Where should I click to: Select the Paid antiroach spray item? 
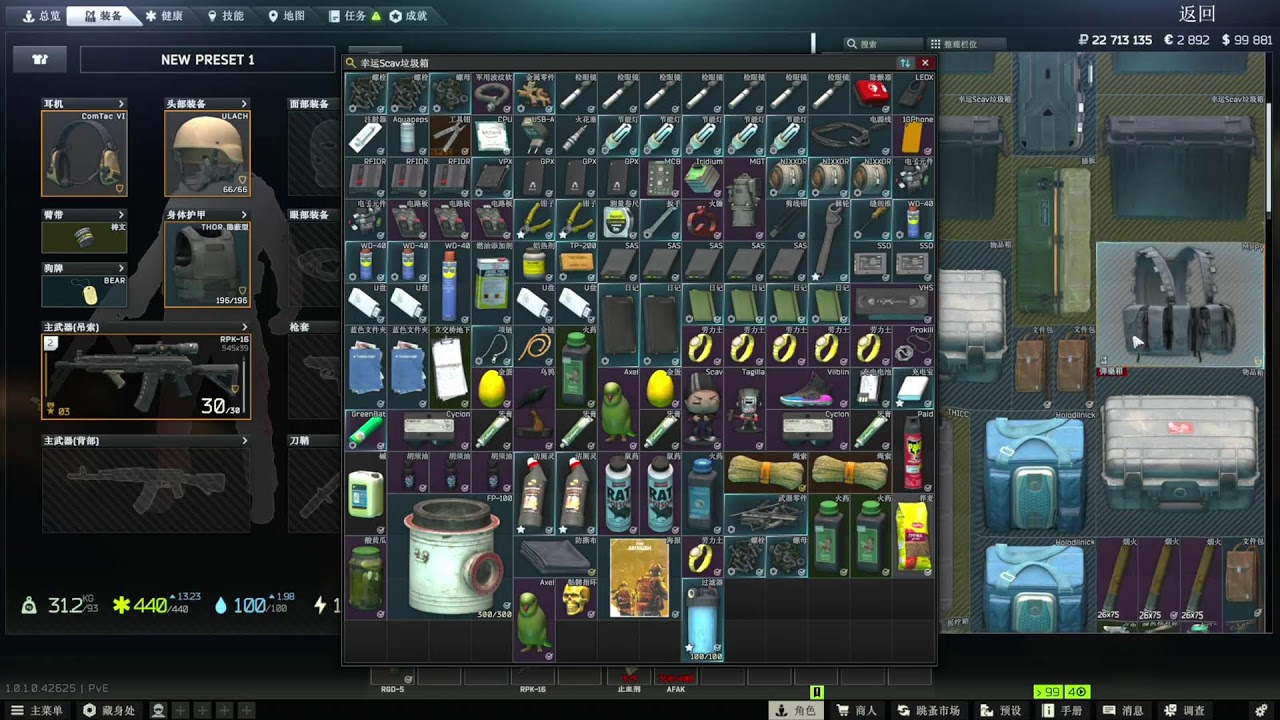(x=914, y=451)
